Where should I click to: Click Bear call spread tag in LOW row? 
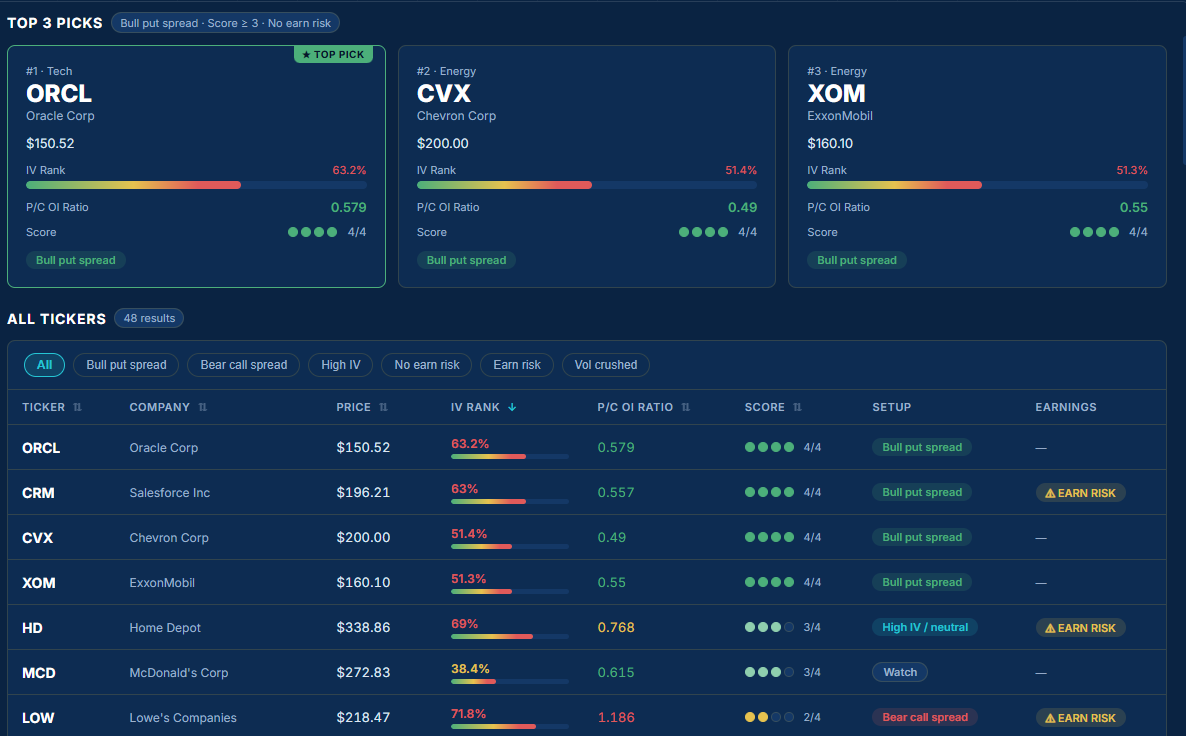click(925, 717)
